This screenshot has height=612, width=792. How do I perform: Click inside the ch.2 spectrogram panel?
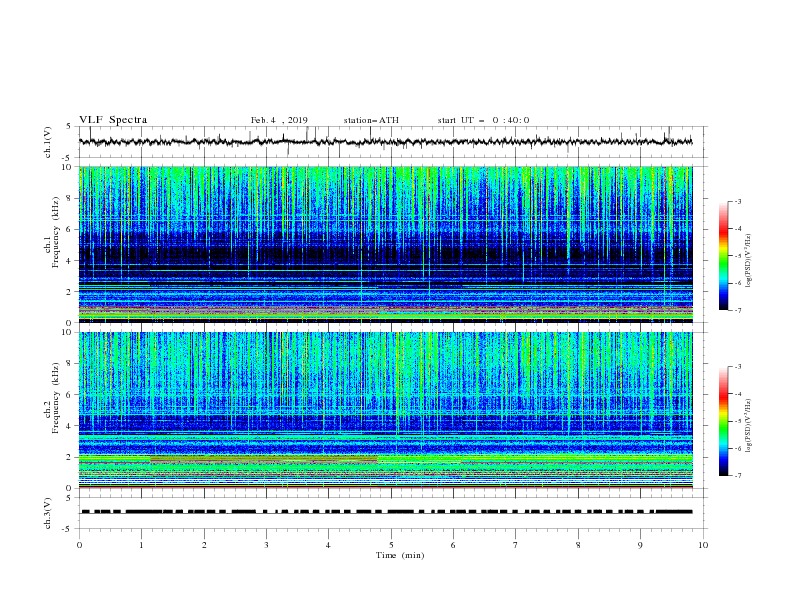click(385, 410)
